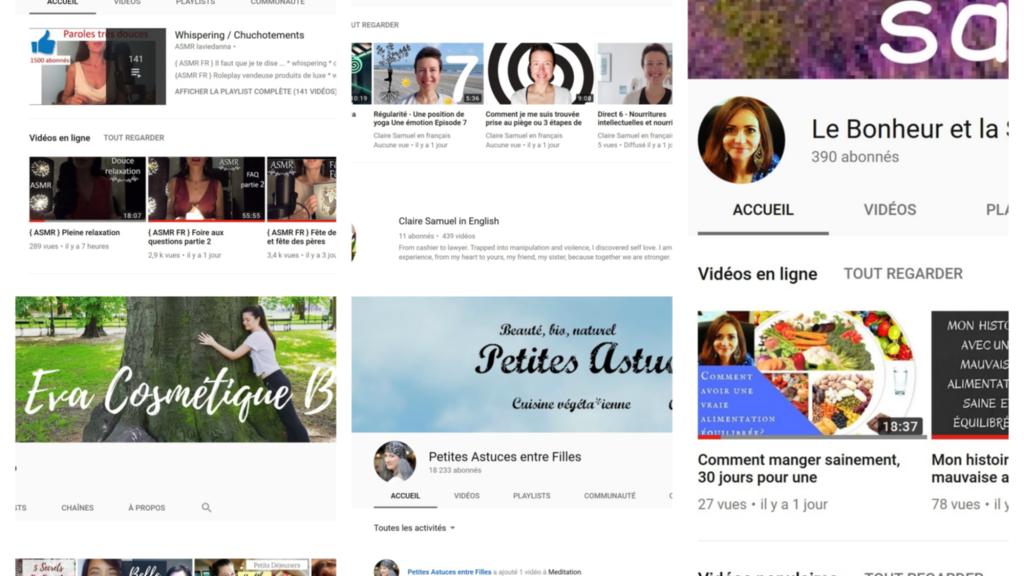Click Petites Astuces entre Filles activity link at bottom

coord(449,571)
